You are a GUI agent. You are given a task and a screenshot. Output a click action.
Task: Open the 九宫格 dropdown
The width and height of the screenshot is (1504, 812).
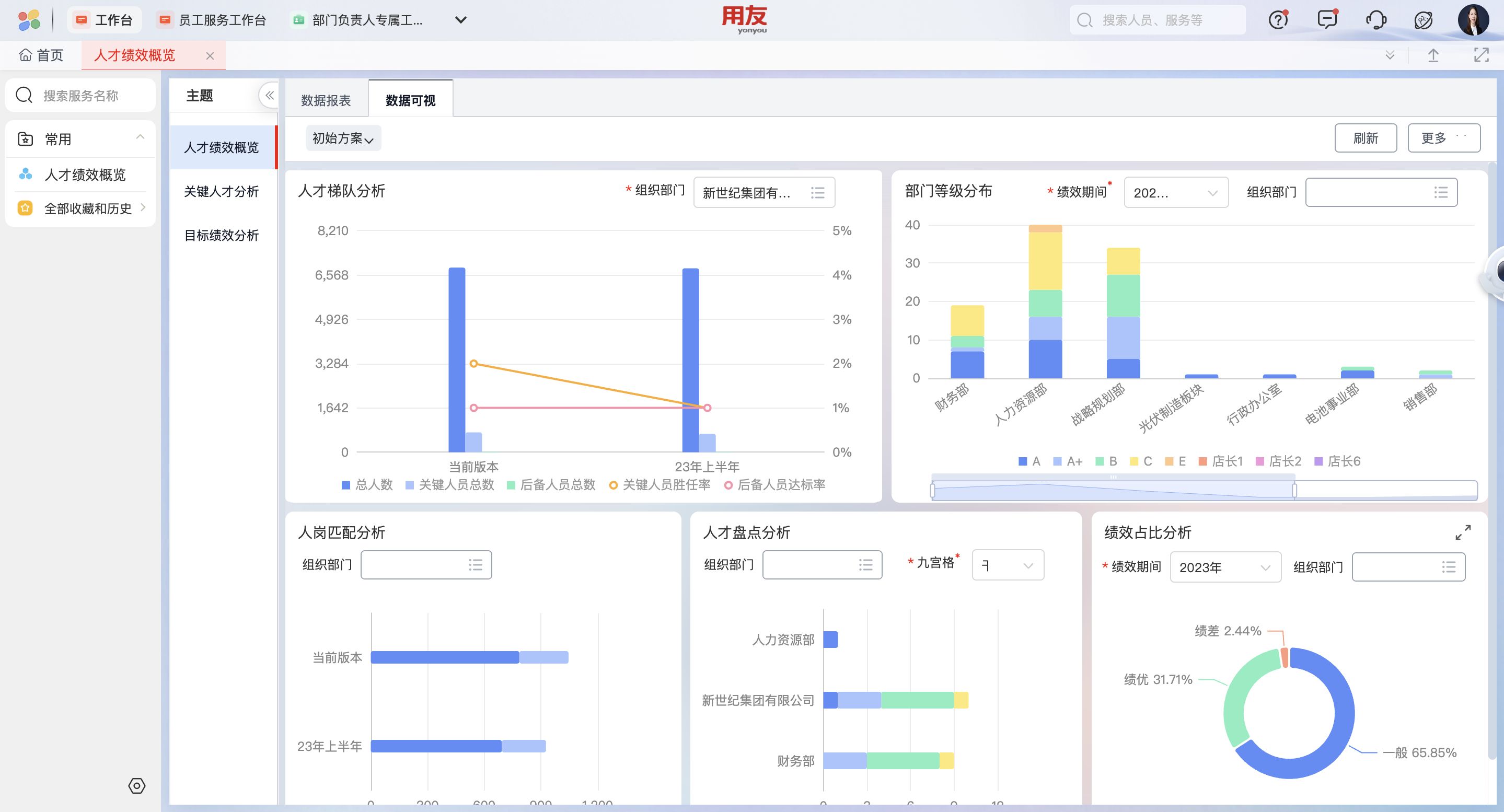(1008, 565)
